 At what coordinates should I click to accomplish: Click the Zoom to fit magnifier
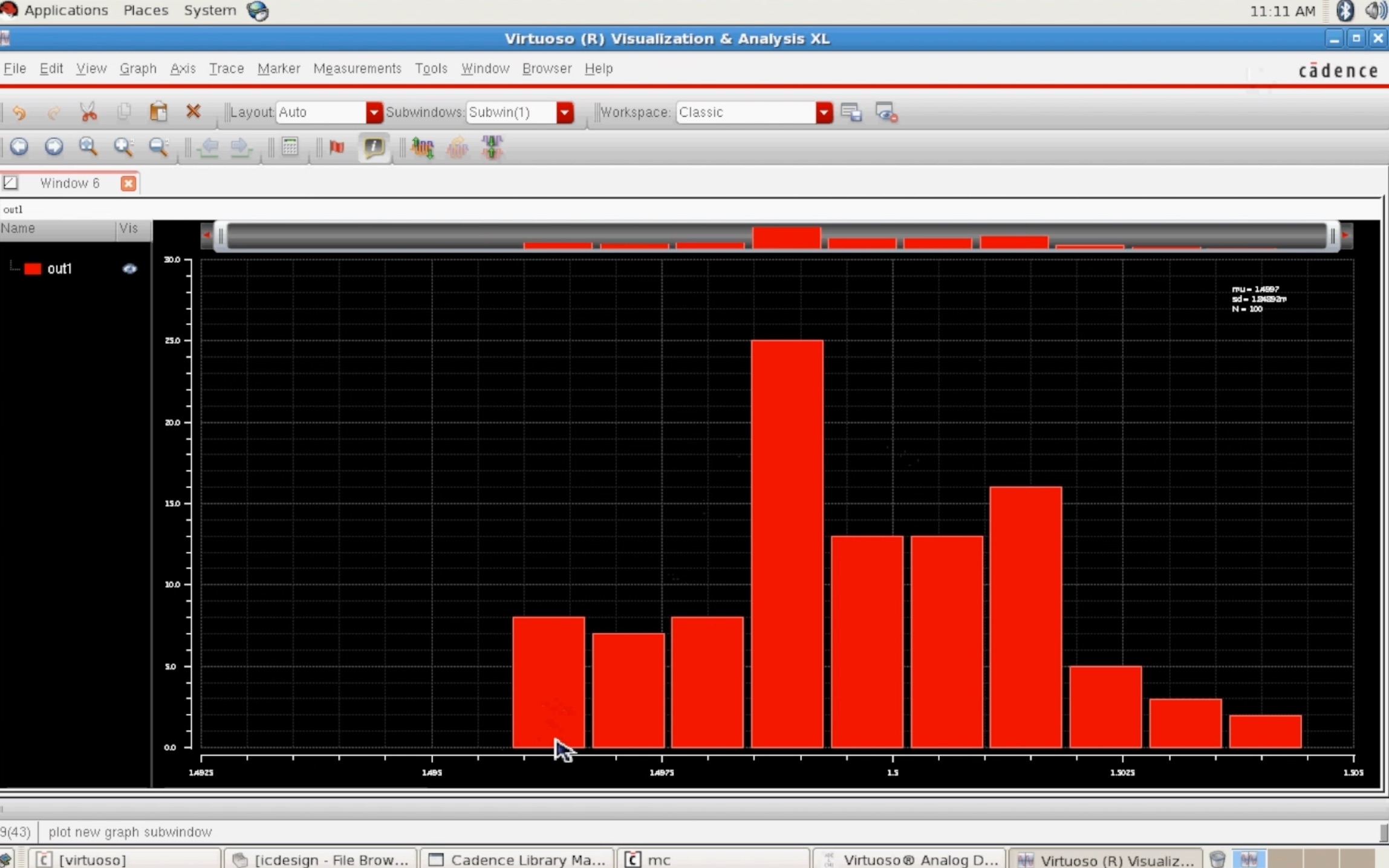point(88,147)
